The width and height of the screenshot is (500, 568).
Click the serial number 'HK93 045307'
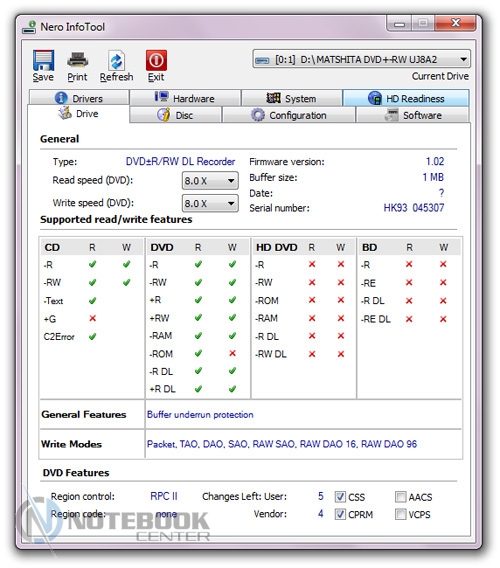(414, 208)
